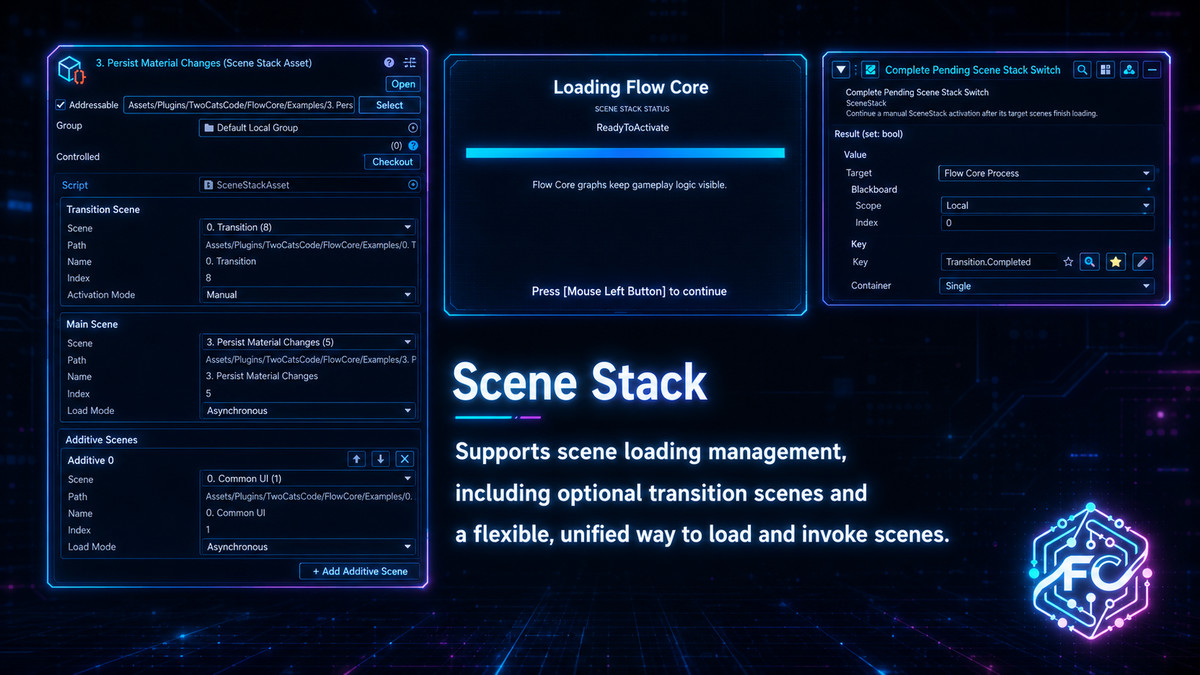The height and width of the screenshot is (675, 1200).
Task: Click the minus icon in the node header
Action: pos(1152,70)
